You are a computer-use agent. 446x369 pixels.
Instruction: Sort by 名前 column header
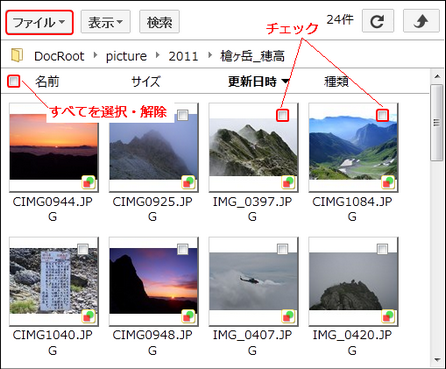point(47,81)
